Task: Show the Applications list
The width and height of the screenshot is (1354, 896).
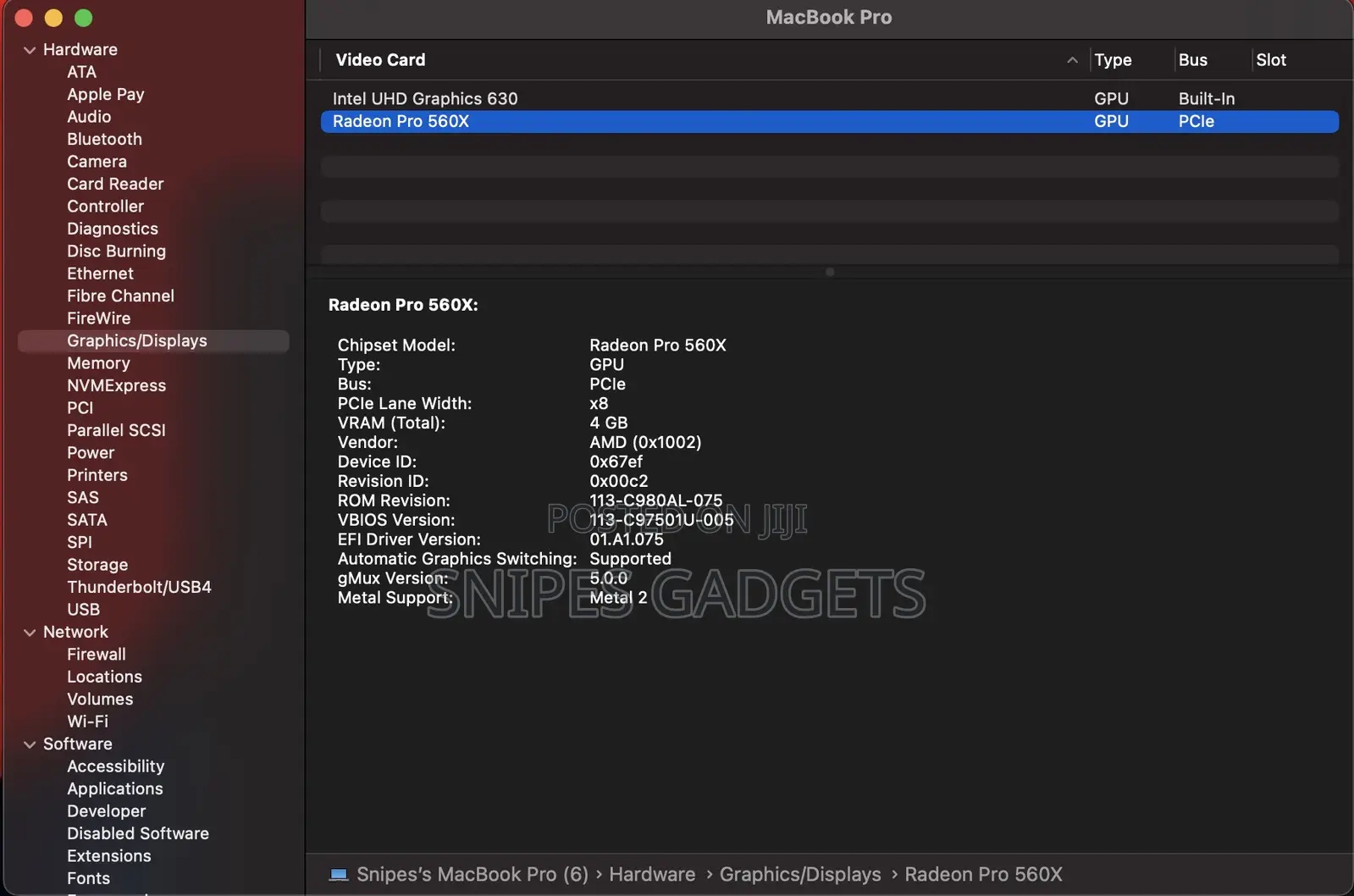Action: click(114, 789)
